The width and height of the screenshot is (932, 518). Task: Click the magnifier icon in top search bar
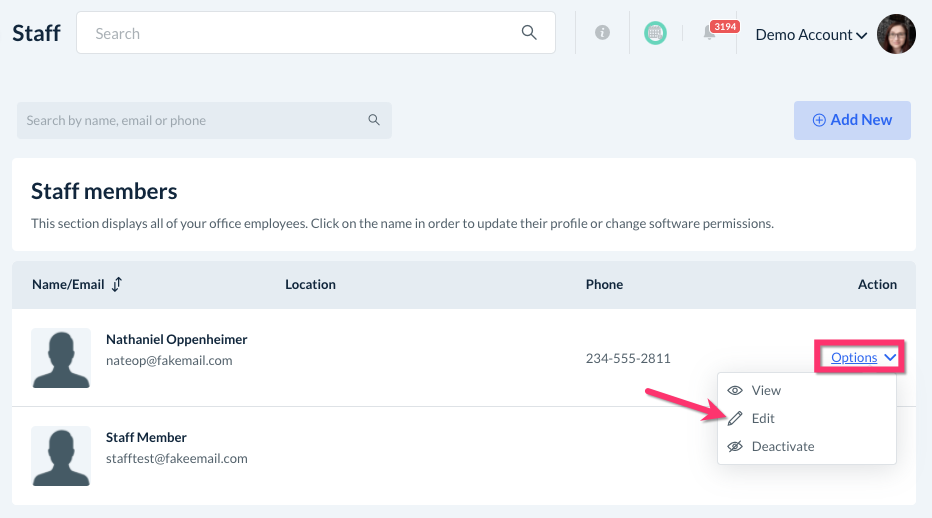pyautogui.click(x=529, y=33)
